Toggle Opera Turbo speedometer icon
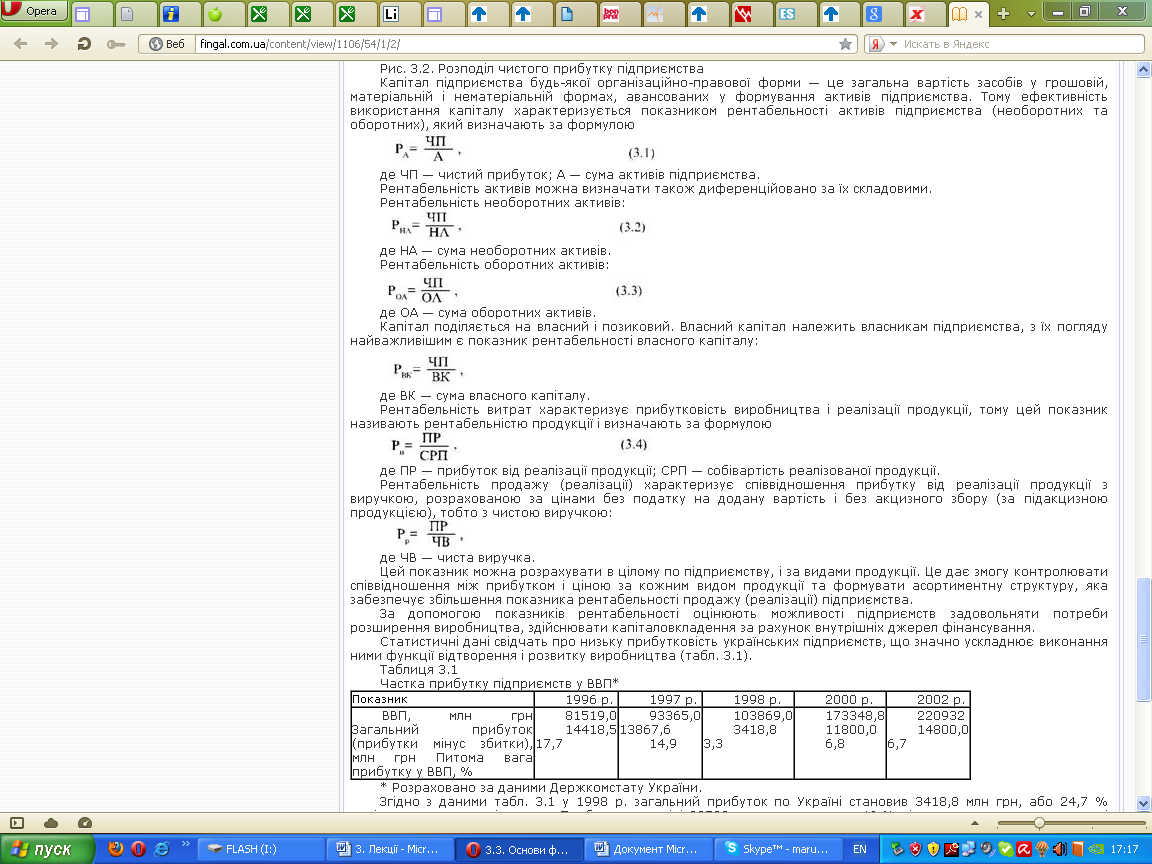Viewport: 1152px width, 864px height. [x=84, y=823]
